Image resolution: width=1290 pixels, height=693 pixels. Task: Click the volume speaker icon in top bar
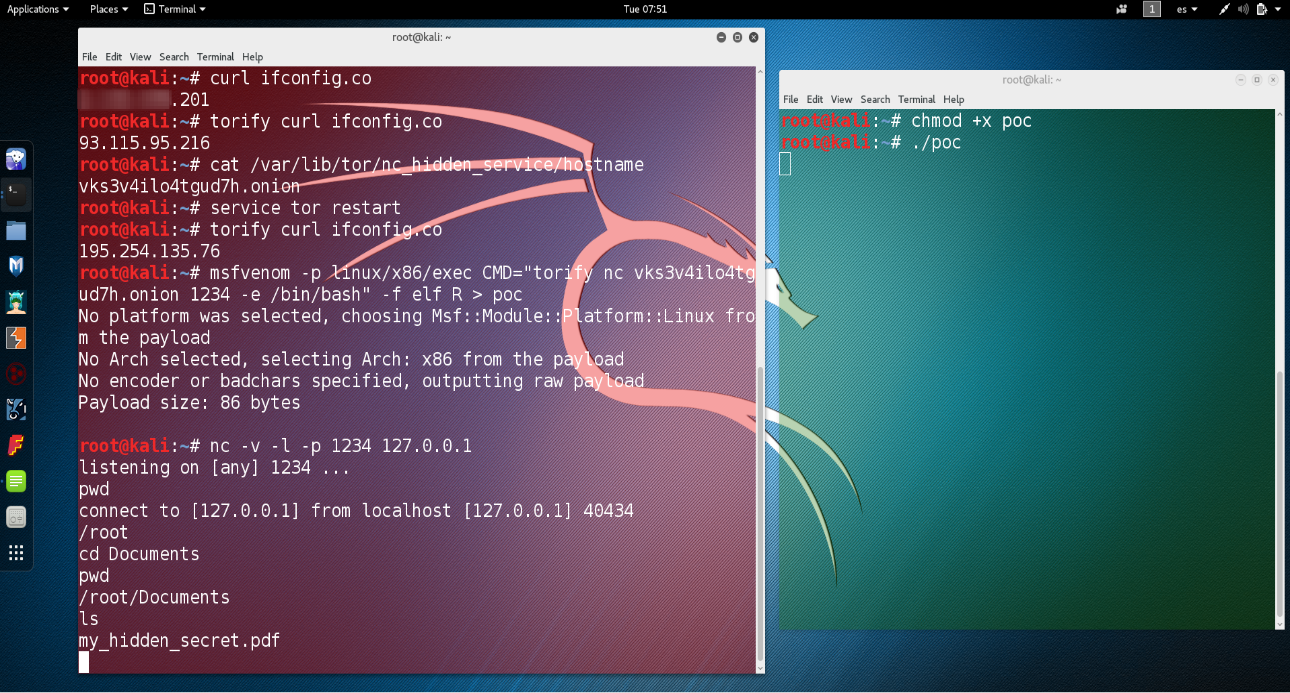click(1243, 9)
